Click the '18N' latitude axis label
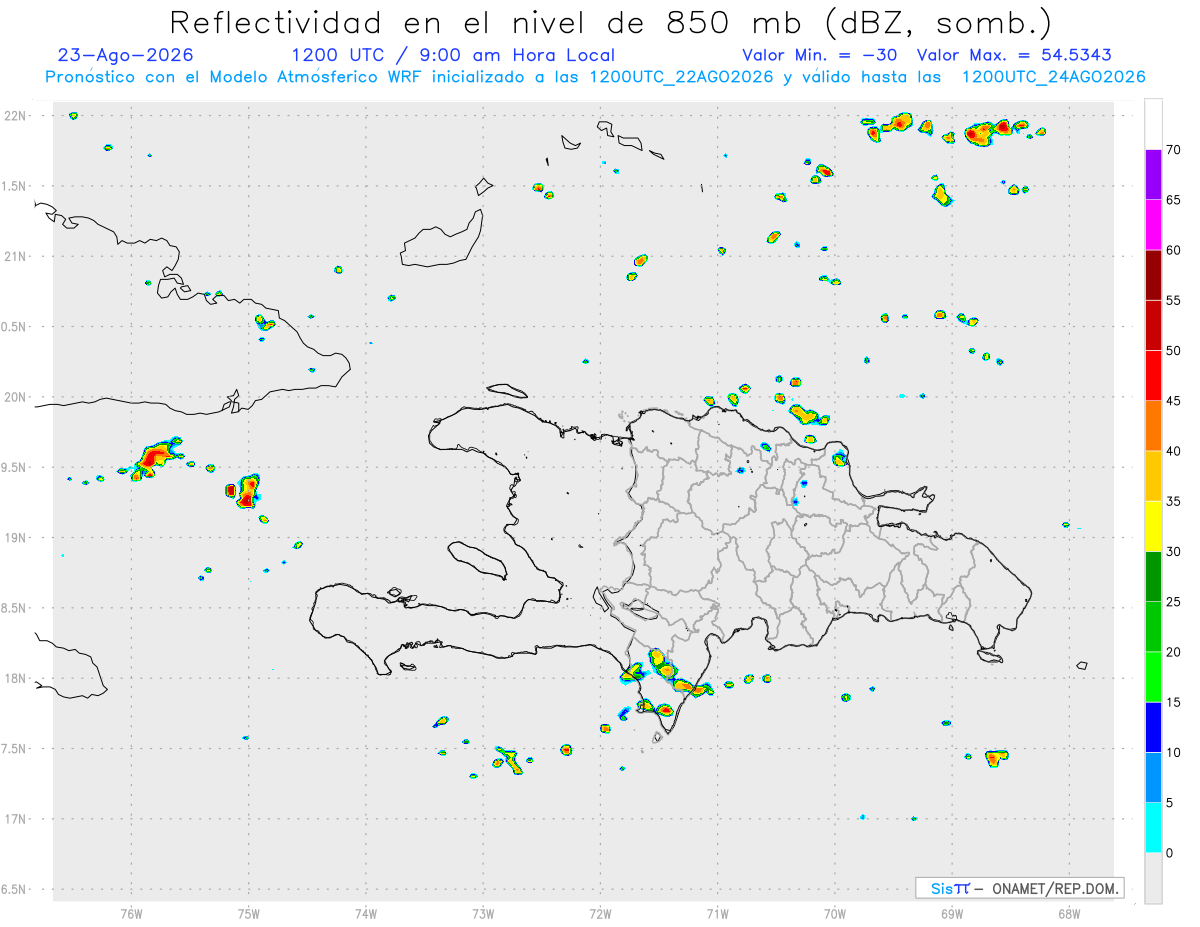This screenshot has height=927, width=1200. [x=16, y=679]
